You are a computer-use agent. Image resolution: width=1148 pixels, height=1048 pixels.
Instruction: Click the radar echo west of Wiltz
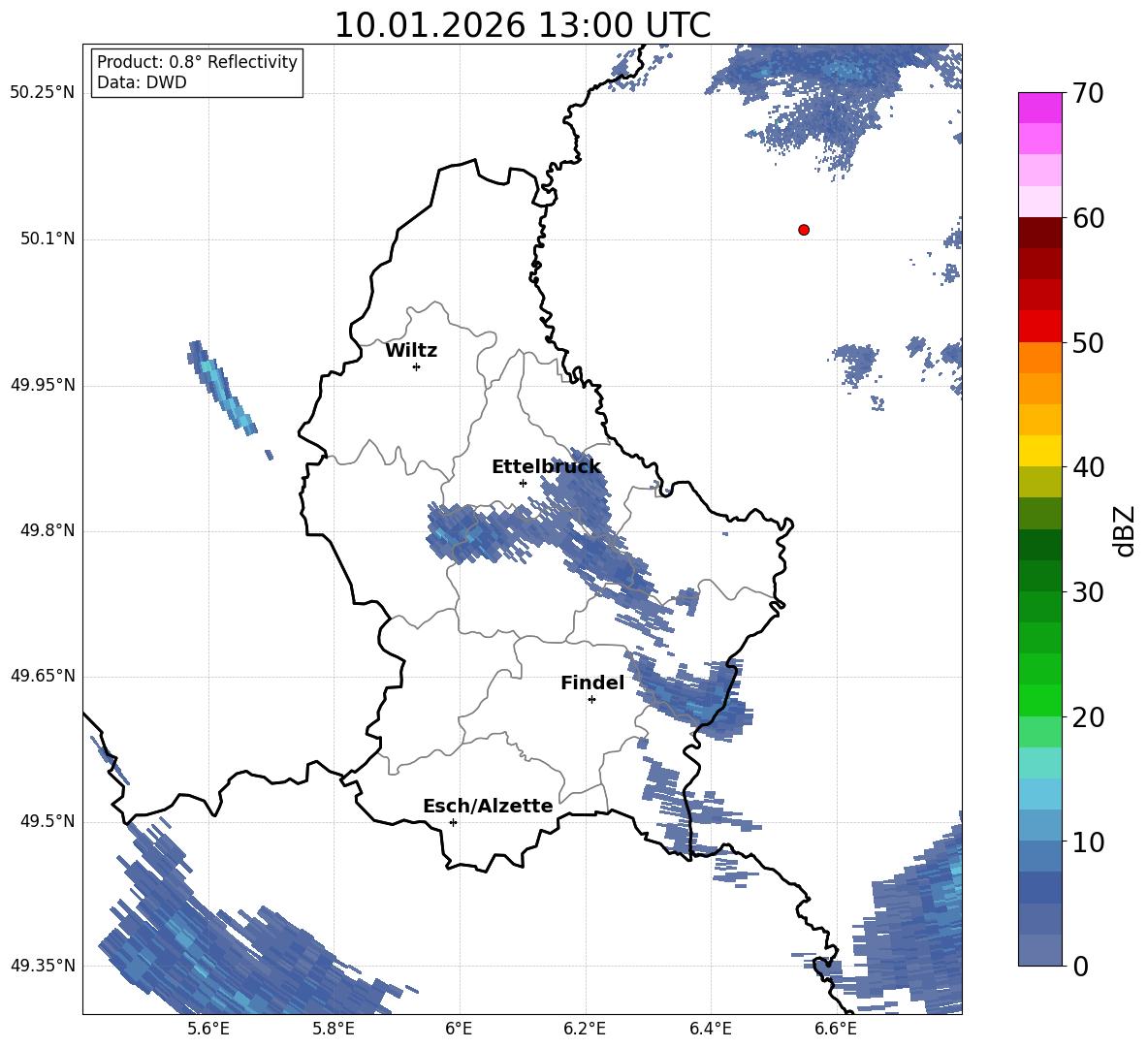221,390
